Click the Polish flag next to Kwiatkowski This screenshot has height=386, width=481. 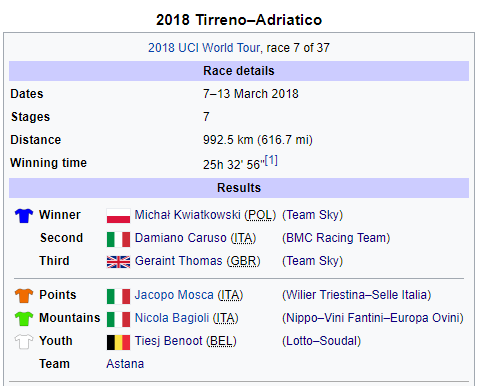[118, 216]
